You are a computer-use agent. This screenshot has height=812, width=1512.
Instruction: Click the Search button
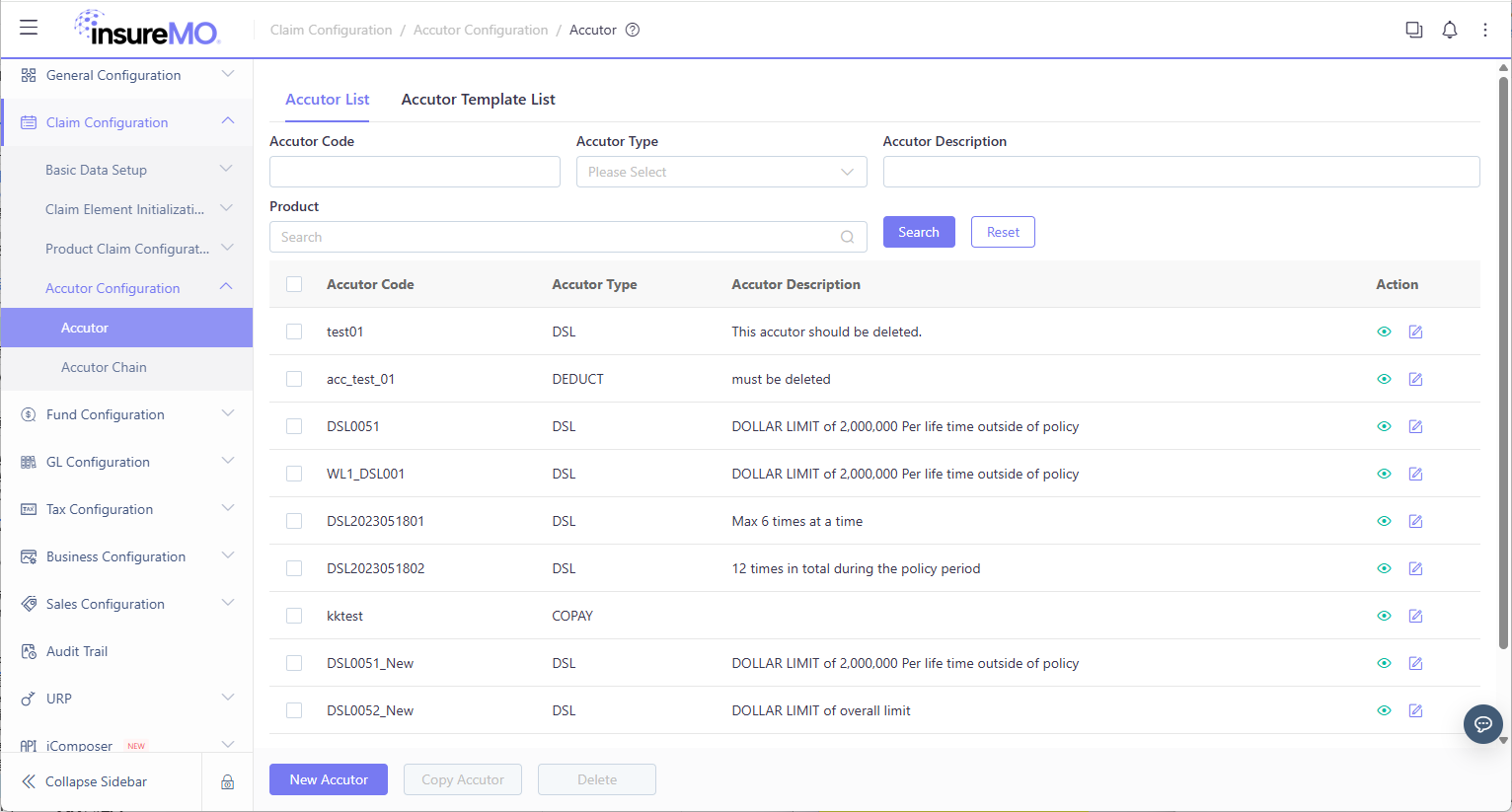(919, 232)
